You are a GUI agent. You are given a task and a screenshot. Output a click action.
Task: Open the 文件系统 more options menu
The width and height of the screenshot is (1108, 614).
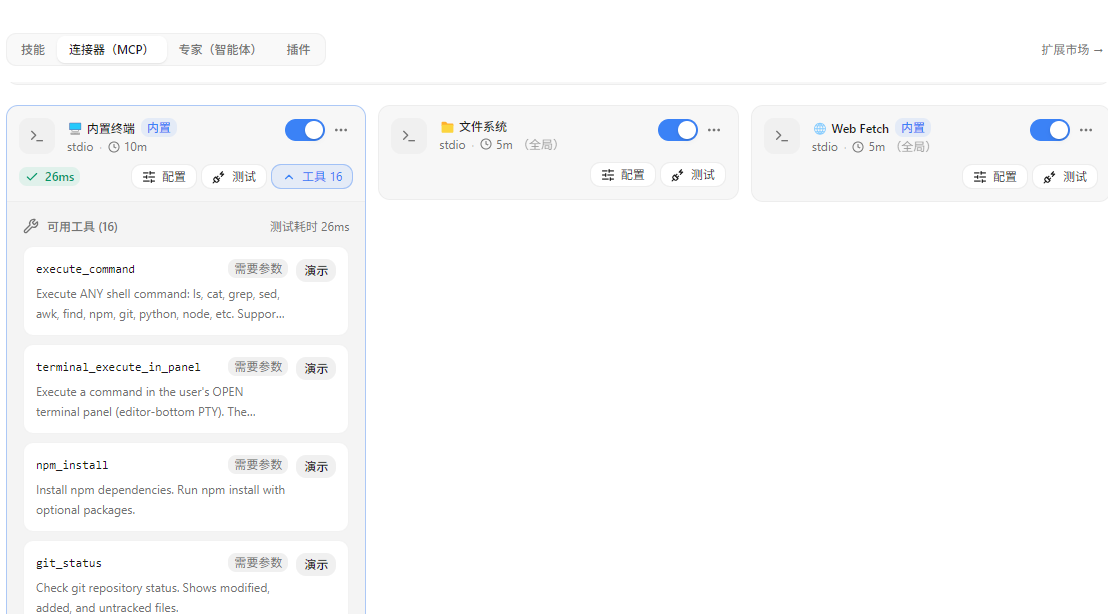coord(714,130)
